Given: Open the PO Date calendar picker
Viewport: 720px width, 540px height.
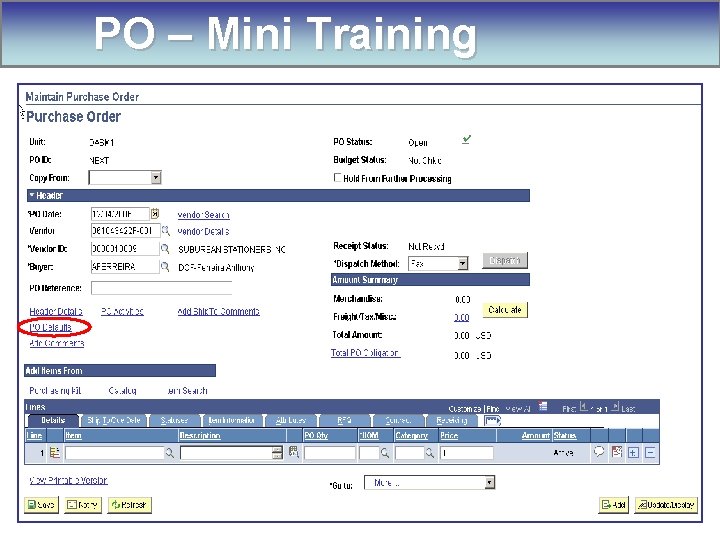Looking at the screenshot, I should click(x=155, y=214).
